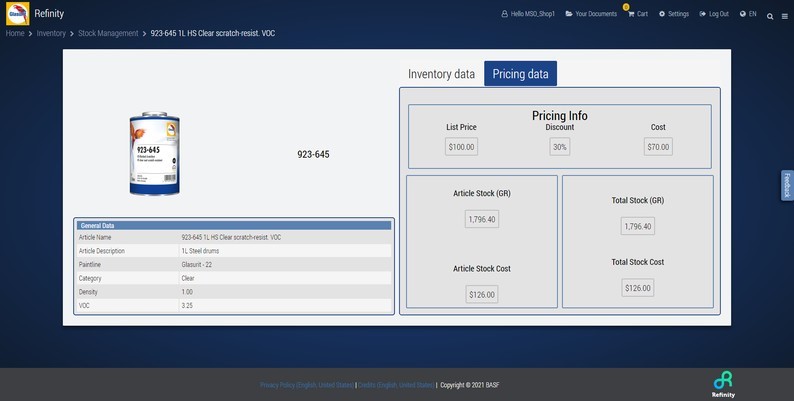Select the Article Name value text
The image size is (794, 401).
click(231, 237)
